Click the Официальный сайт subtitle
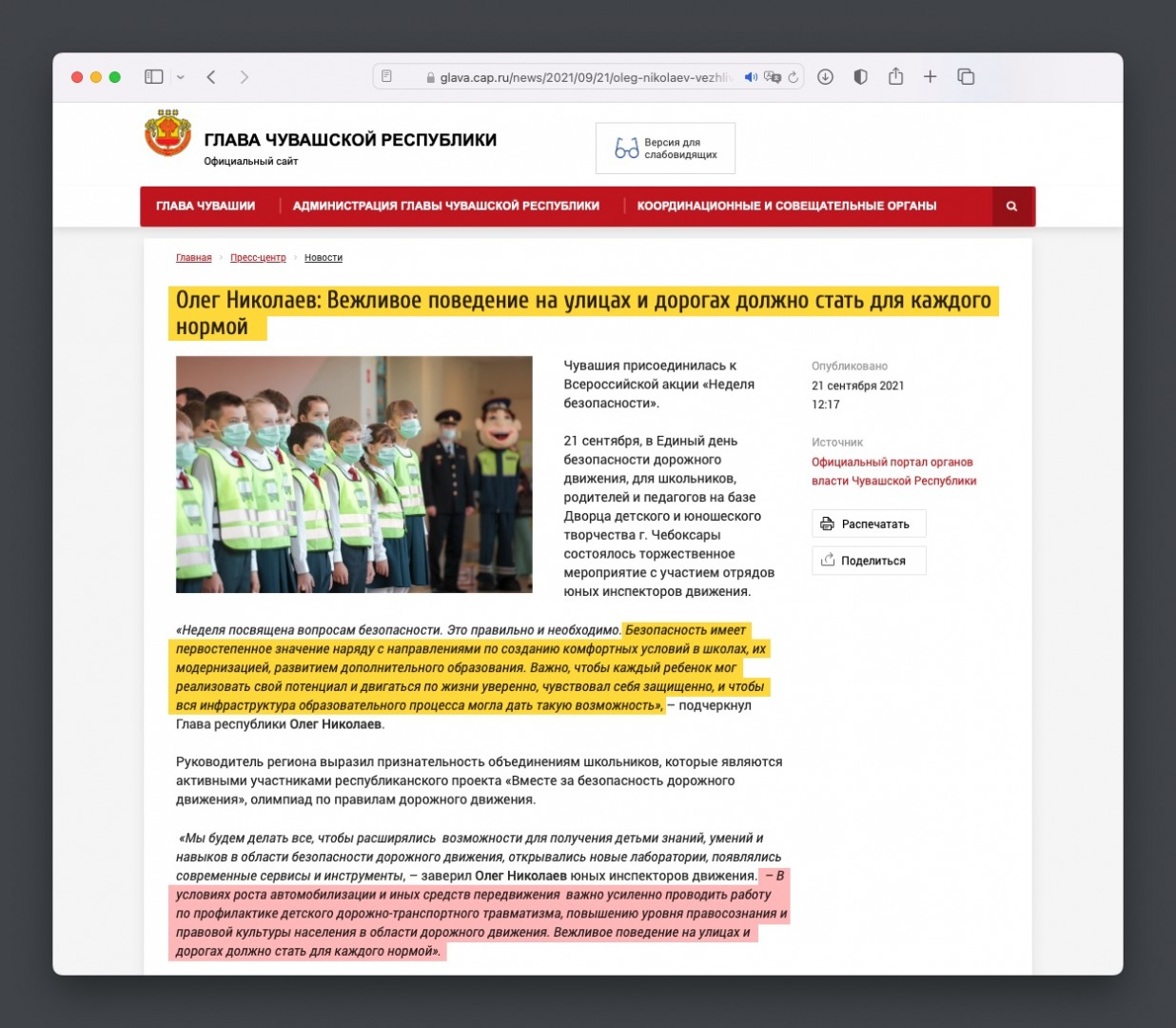This screenshot has width=1176, height=1028. (x=251, y=162)
